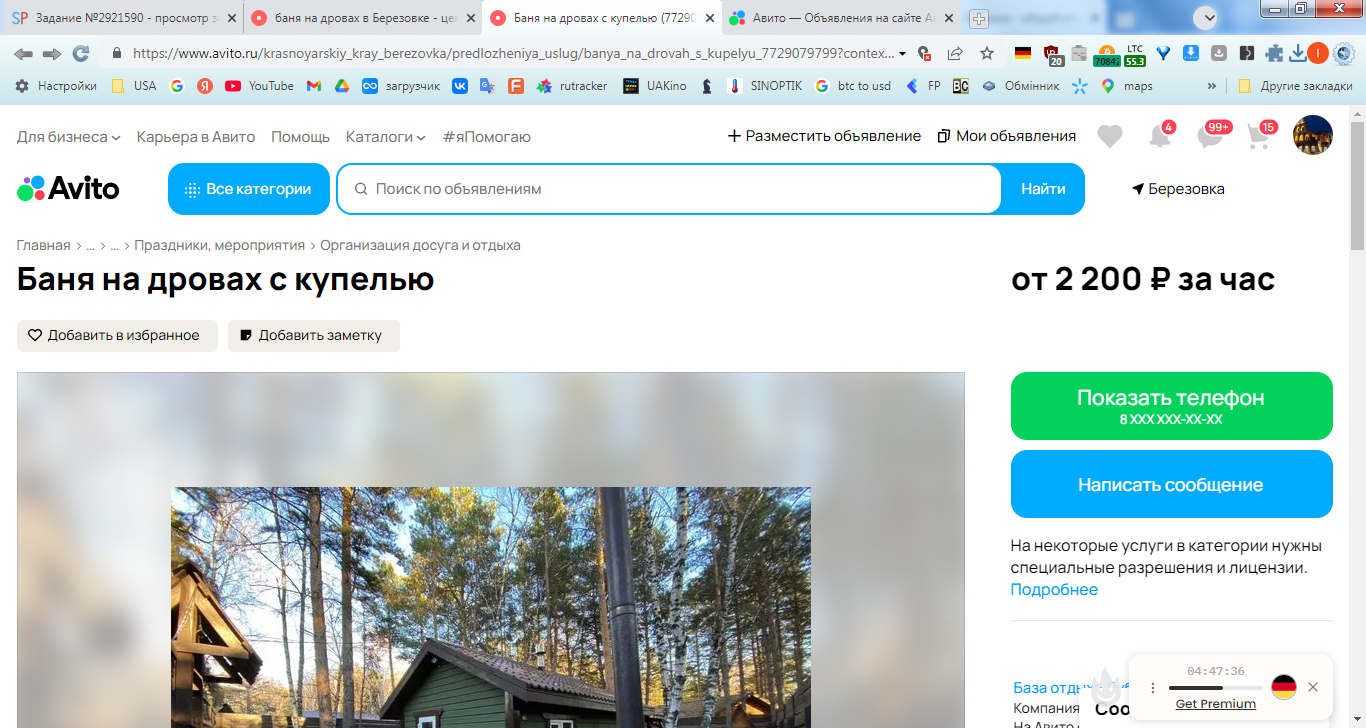Open Организация досуга и отдыха breadcrumb
The image size is (1366, 728).
click(420, 245)
